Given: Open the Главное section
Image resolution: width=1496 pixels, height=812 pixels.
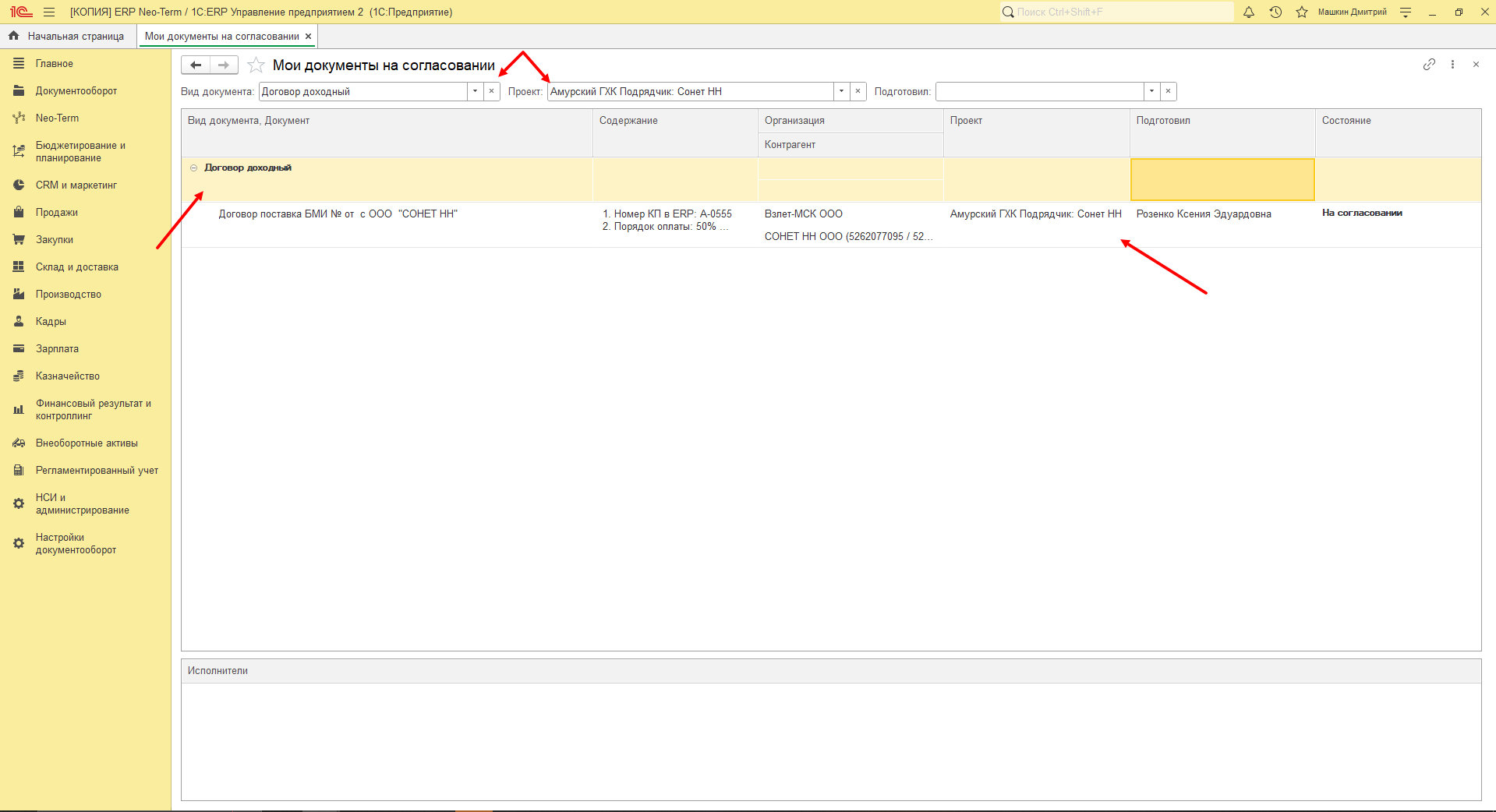Looking at the screenshot, I should (x=86, y=64).
